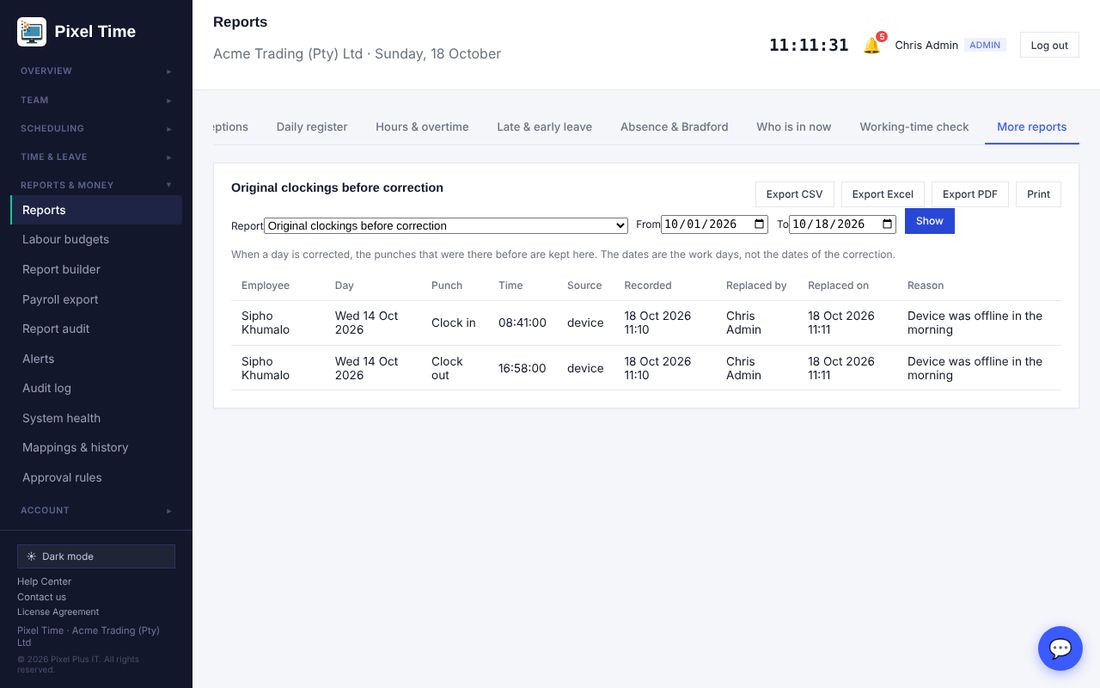Click the Export CSV button
The width and height of the screenshot is (1100, 688).
click(x=794, y=194)
